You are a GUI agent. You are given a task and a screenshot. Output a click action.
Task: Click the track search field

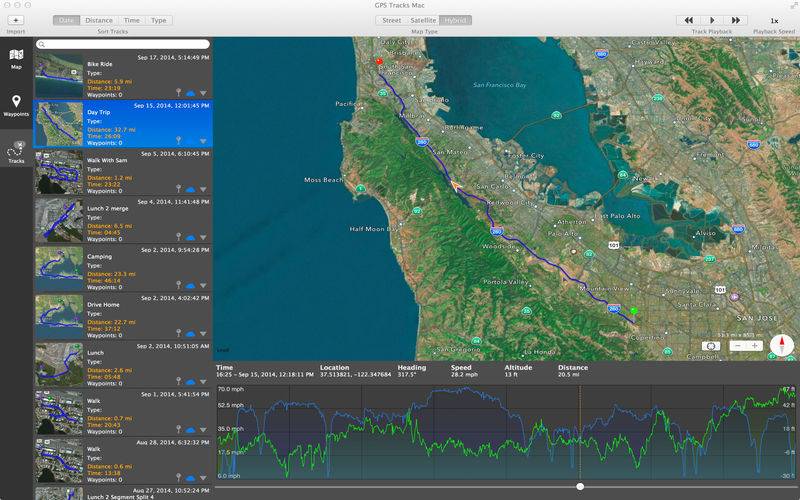point(123,44)
